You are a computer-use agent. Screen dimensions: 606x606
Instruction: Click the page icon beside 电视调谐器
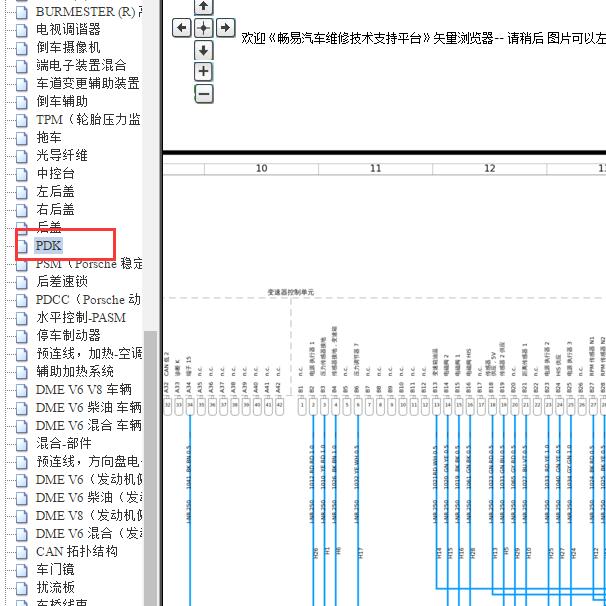click(x=22, y=31)
